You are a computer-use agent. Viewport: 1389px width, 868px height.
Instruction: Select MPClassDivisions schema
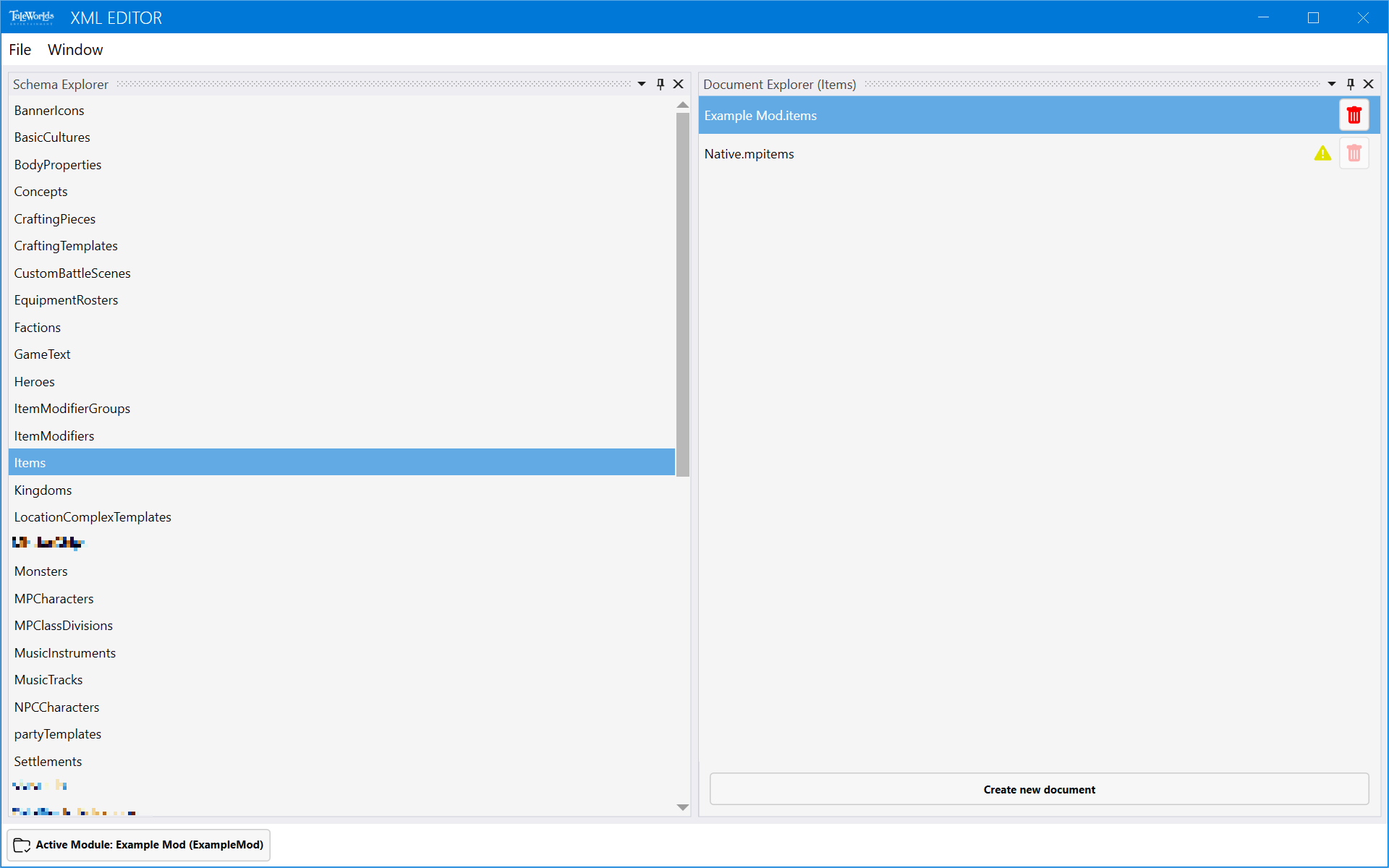[x=341, y=626]
